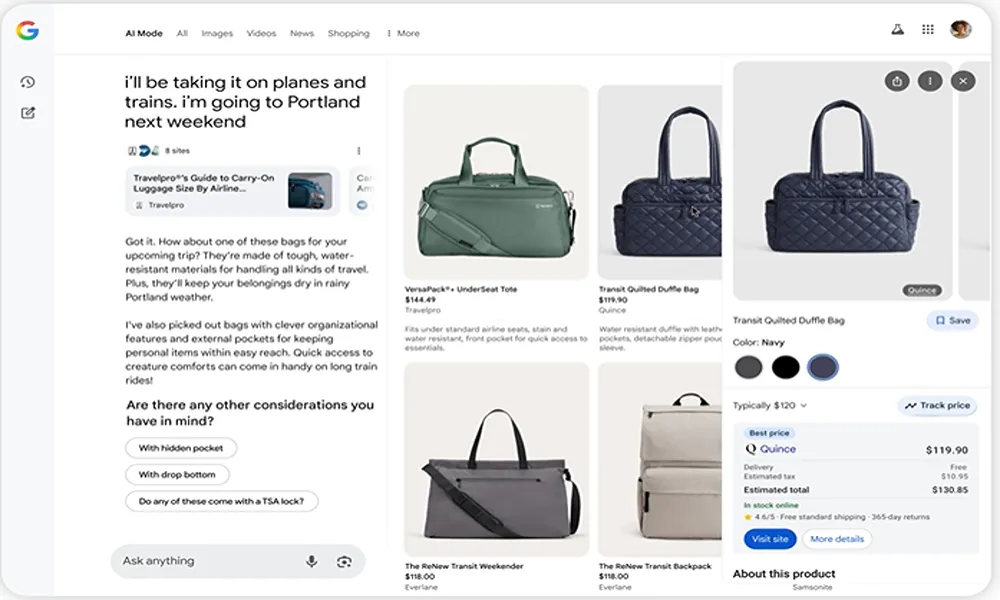Open sources three-dot options menu
1000x600 pixels.
359,151
